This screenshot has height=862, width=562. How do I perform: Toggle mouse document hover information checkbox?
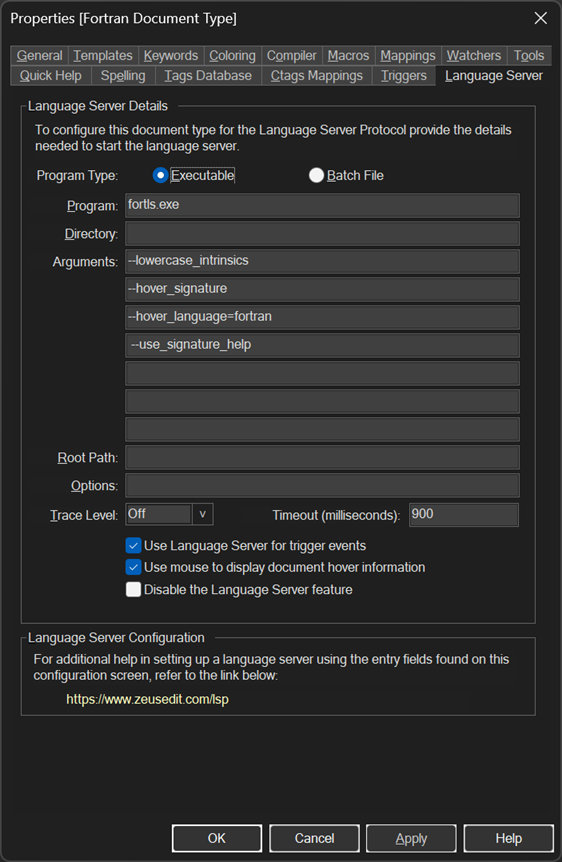click(133, 567)
